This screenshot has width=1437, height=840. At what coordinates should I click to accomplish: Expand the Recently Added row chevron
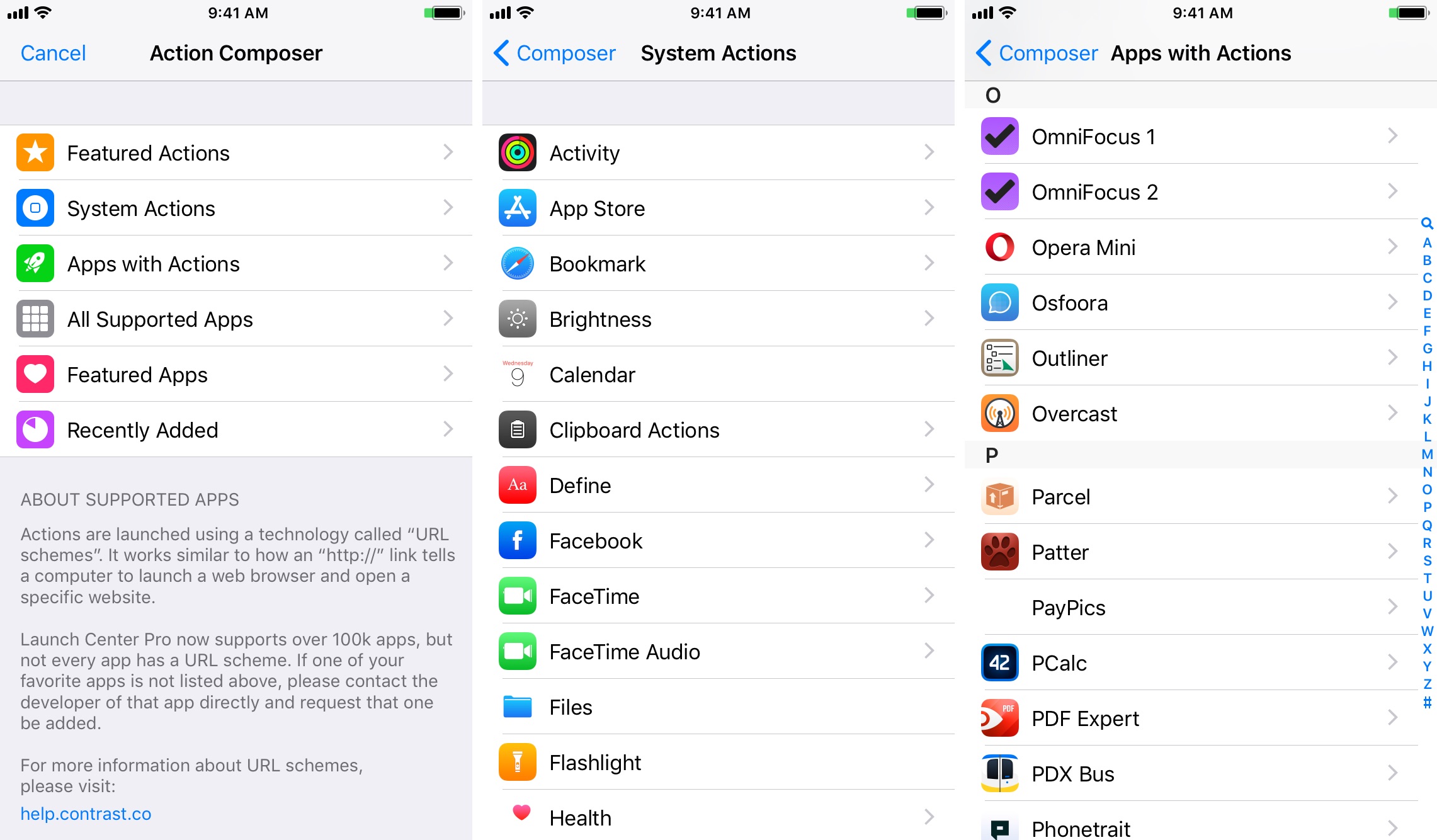448,429
